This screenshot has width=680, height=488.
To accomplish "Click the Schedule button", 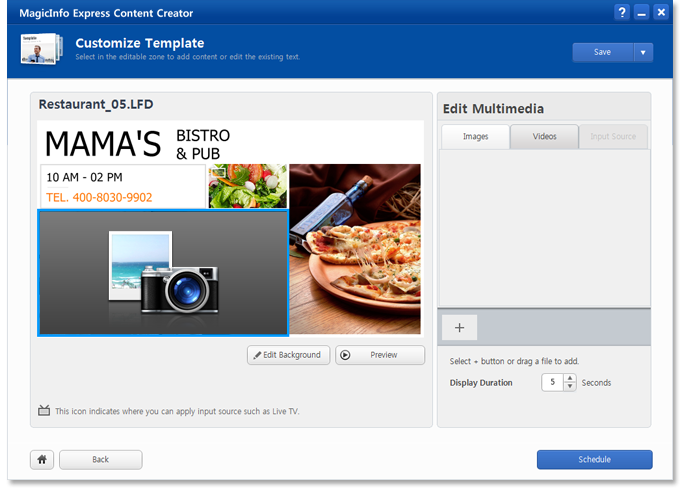I will (x=595, y=460).
